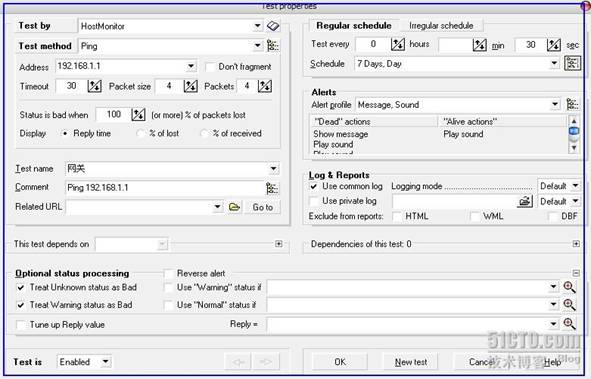Viewport: 591px width, 379px height.
Task: Click the Timeout spinner button
Action: coord(95,86)
